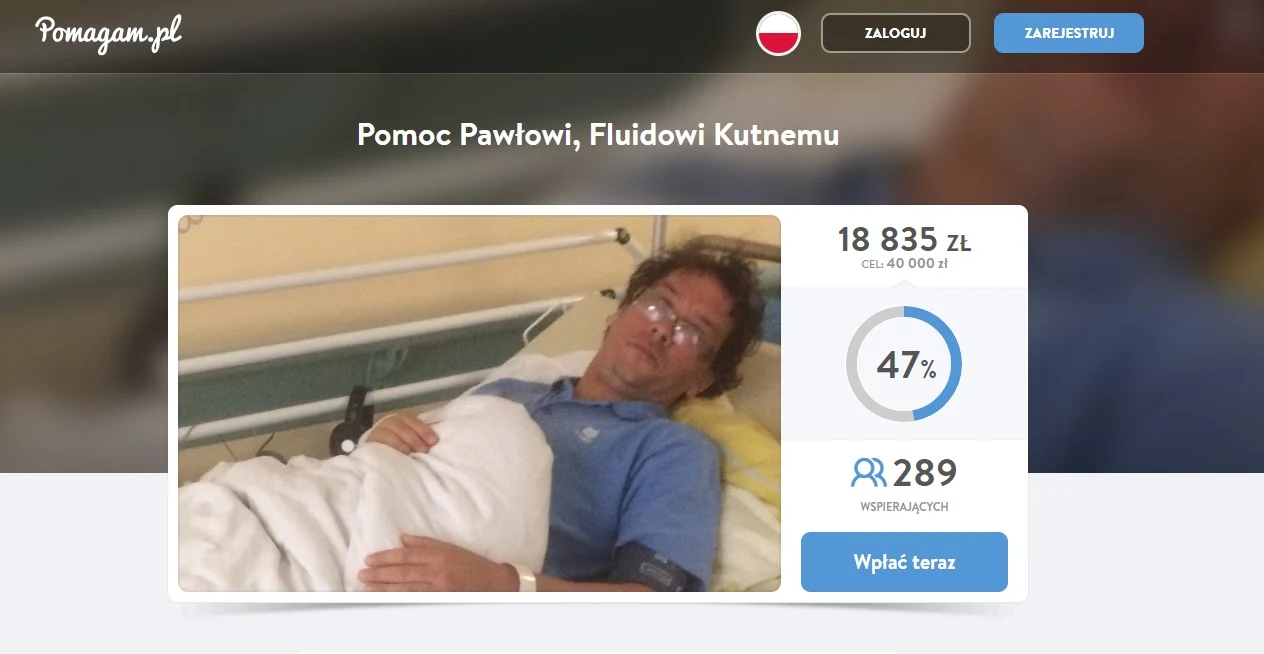This screenshot has width=1264, height=654.
Task: Click the ZAREJESTRUJ register button
Action: (x=1069, y=33)
